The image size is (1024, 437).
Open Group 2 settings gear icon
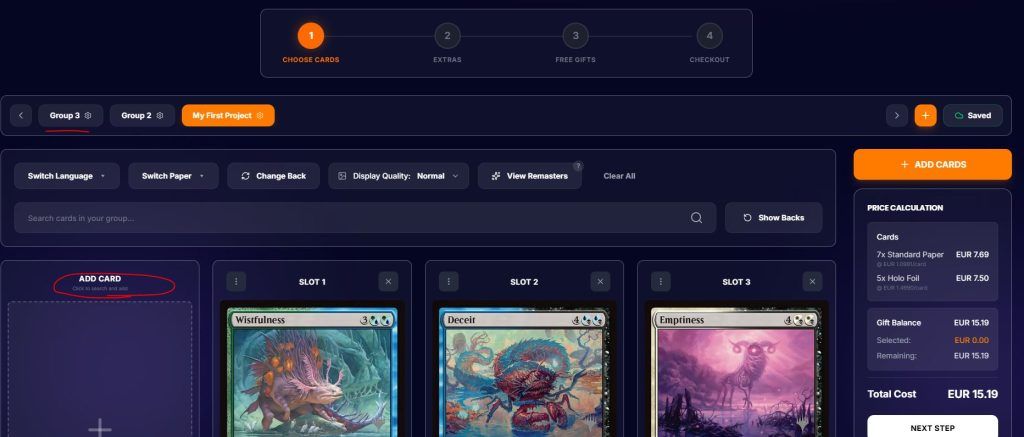coord(160,116)
